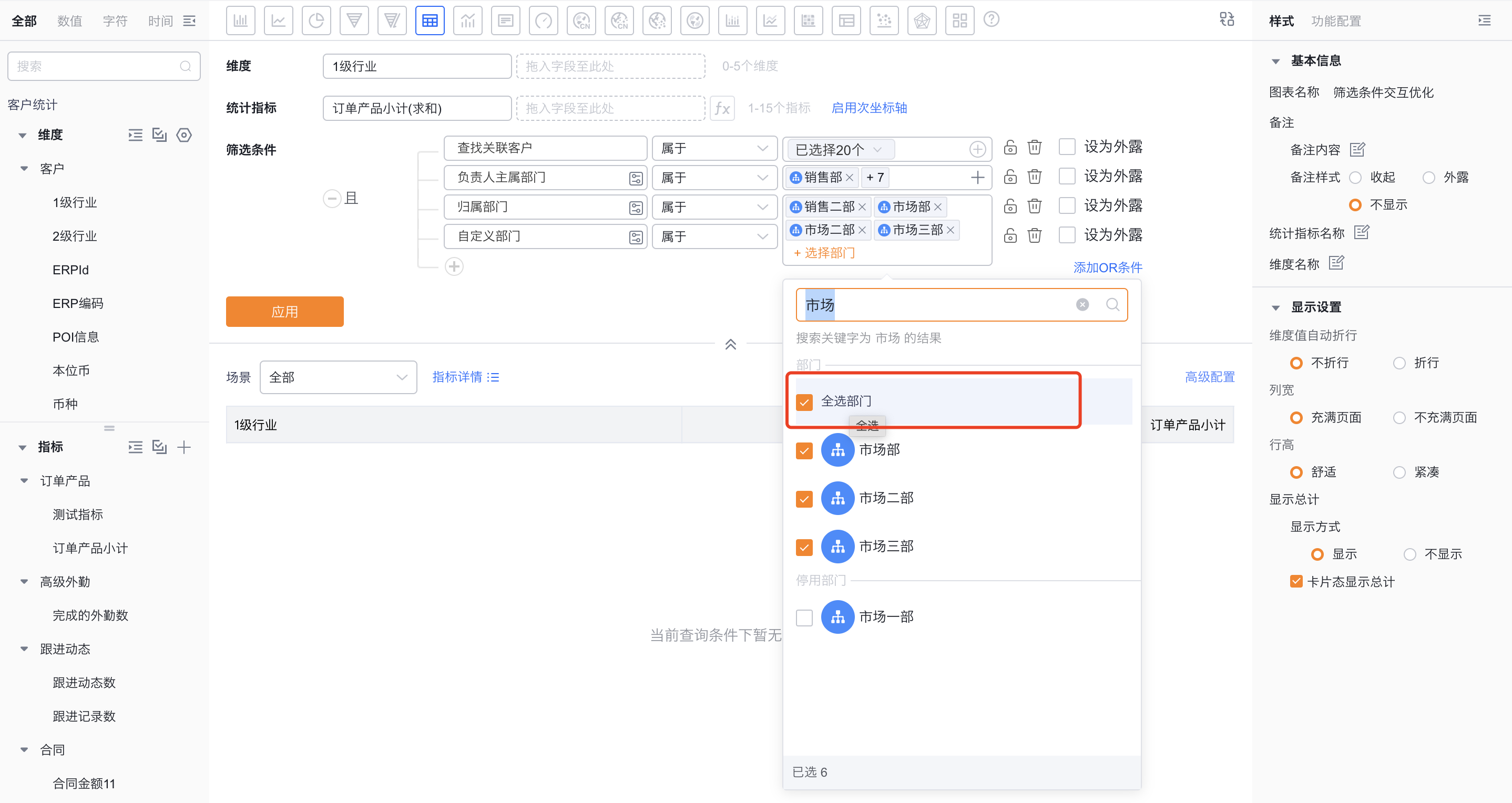
Task: Select the gauge chart type icon
Action: click(544, 20)
